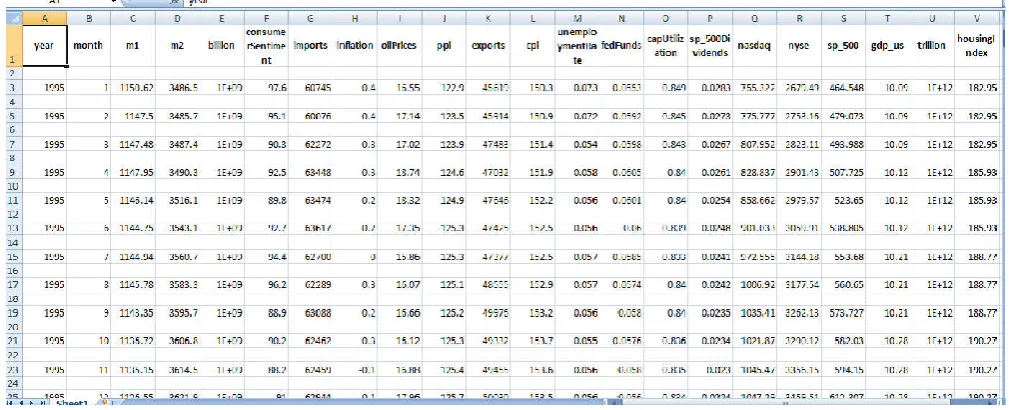
Task: Select the 'exports' header cell
Action: pos(488,46)
